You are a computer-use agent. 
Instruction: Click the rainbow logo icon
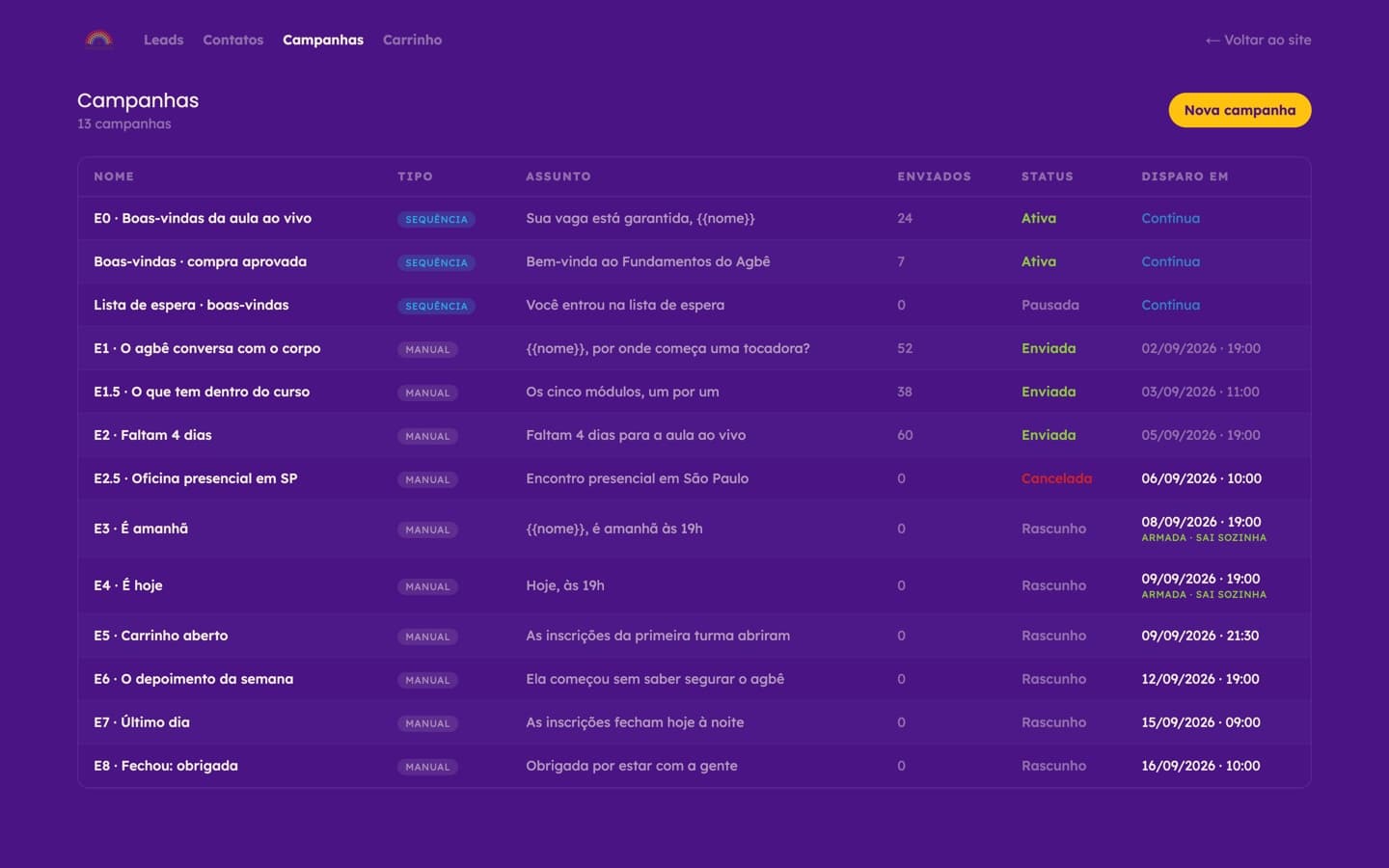(98, 40)
